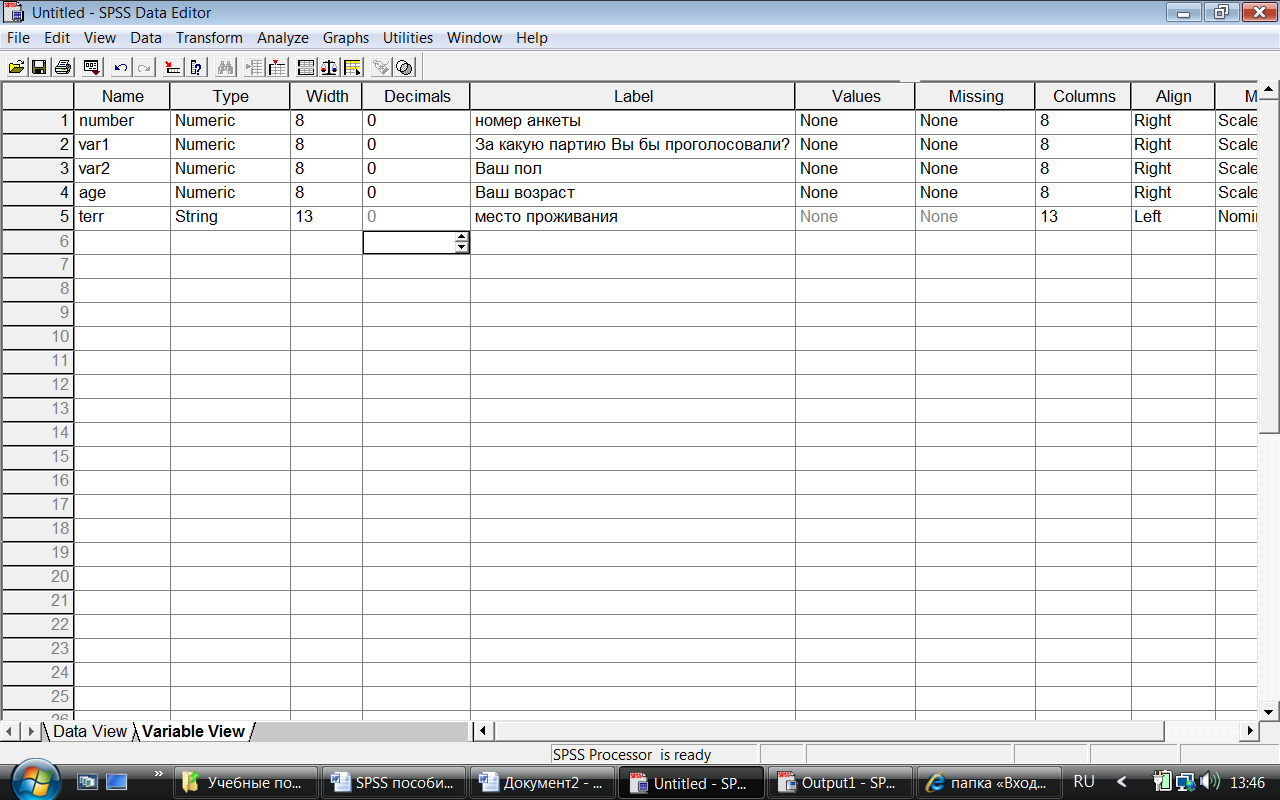1280x800 pixels.
Task: Open the Utilities menu
Action: [408, 38]
